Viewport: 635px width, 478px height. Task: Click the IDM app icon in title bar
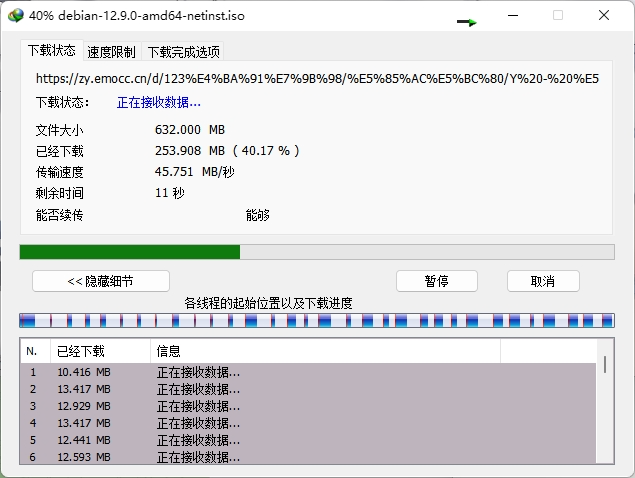pos(14,16)
